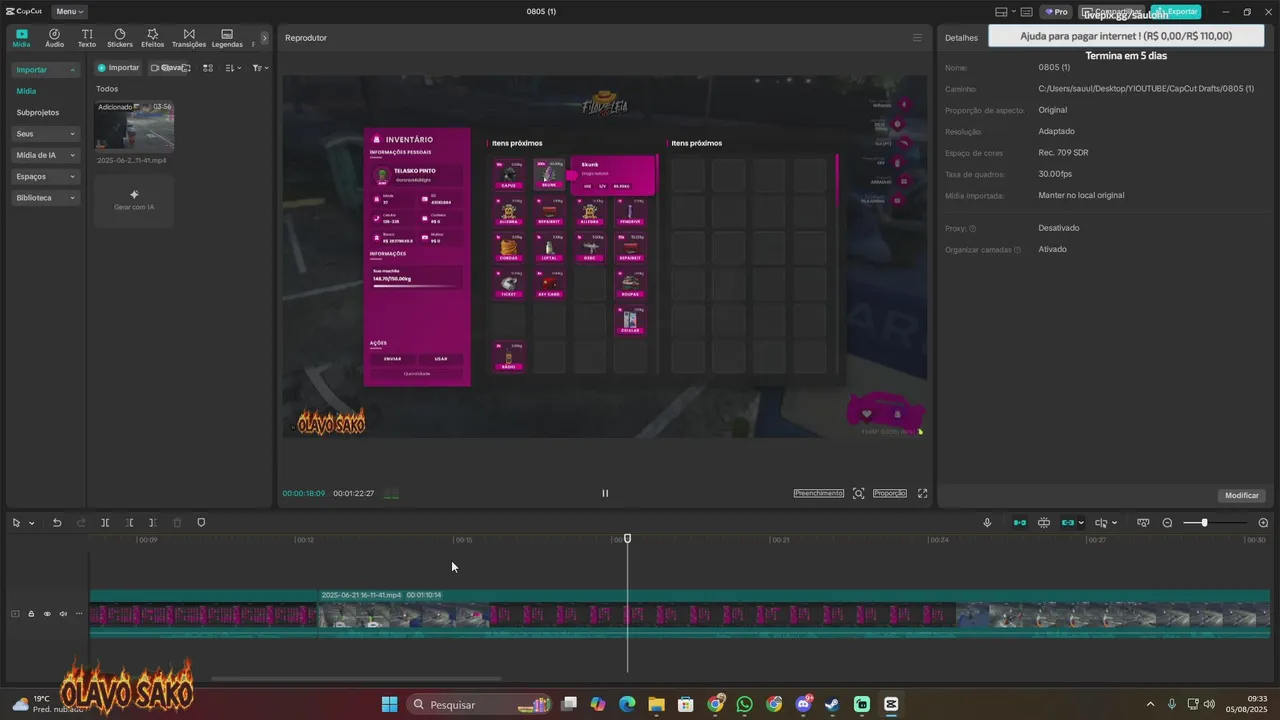Select Mídia in the sidebar
The width and height of the screenshot is (1280, 720).
coord(26,91)
